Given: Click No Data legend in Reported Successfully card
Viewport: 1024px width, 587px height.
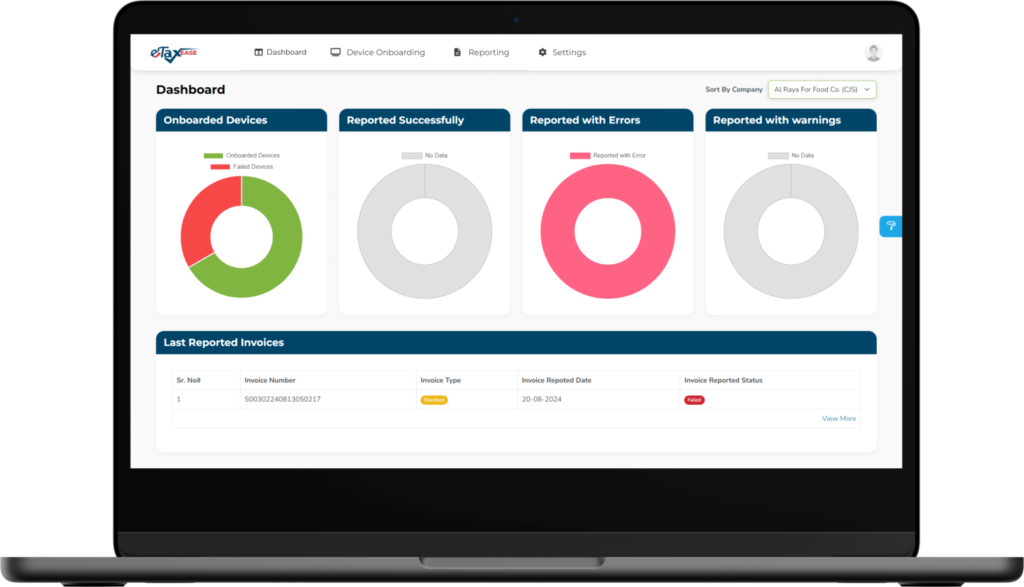Looking at the screenshot, I should tap(424, 155).
